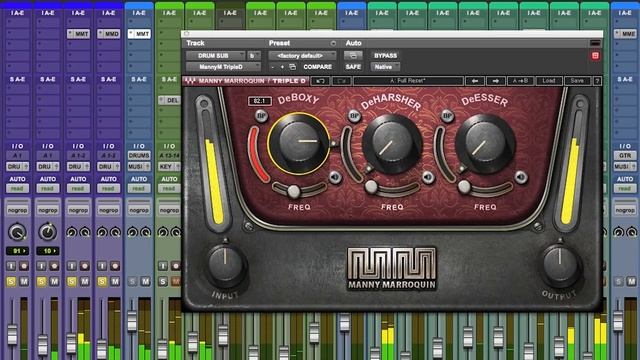This screenshot has width=640, height=360.
Task: Click the minus previous preset button
Action: pos(273,67)
